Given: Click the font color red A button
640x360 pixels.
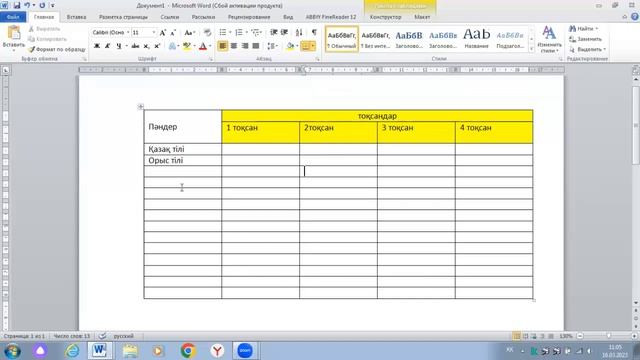Looking at the screenshot, I should click(x=203, y=46).
